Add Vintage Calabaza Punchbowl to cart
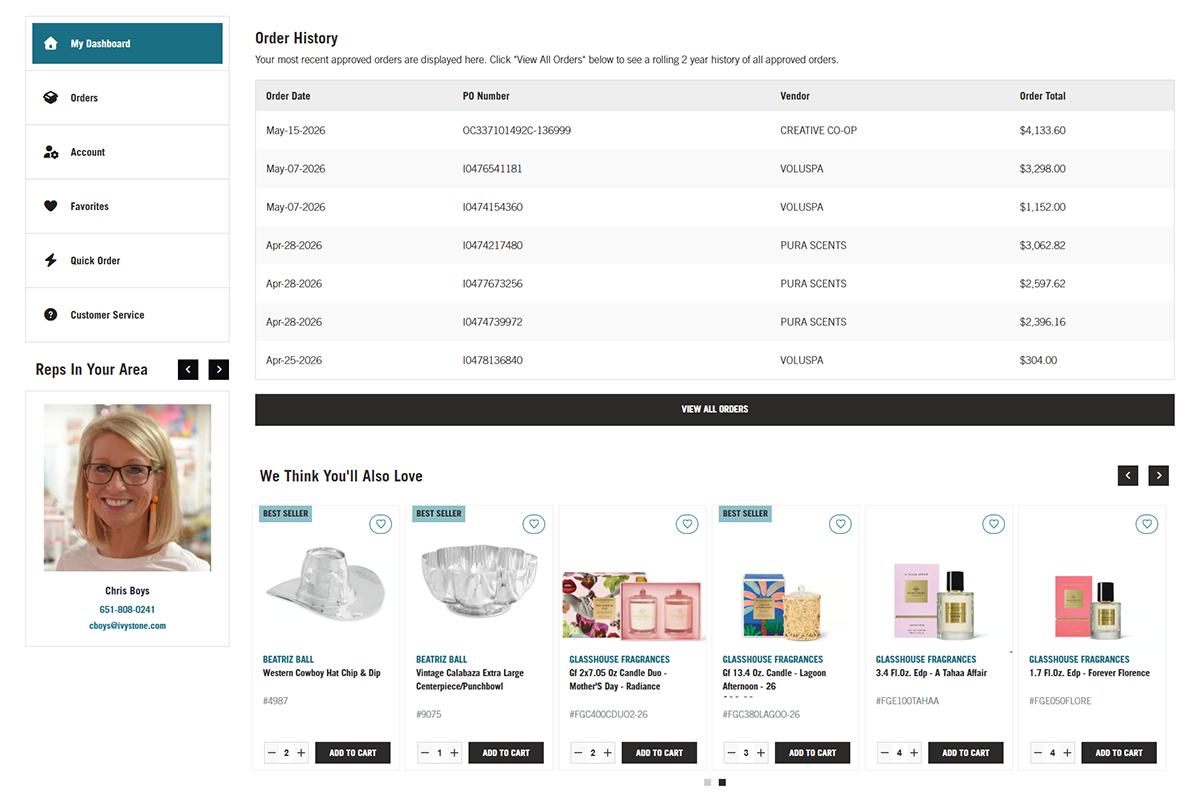 tap(506, 753)
